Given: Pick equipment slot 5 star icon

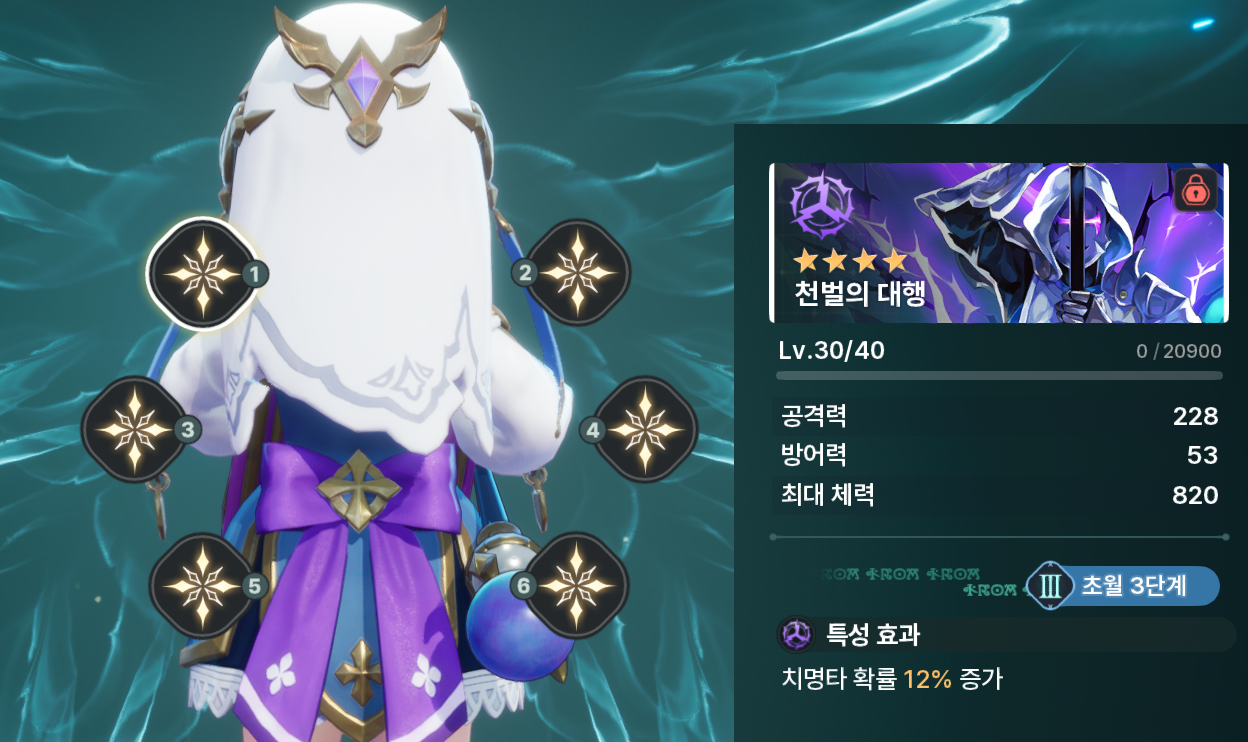Looking at the screenshot, I should [202, 585].
